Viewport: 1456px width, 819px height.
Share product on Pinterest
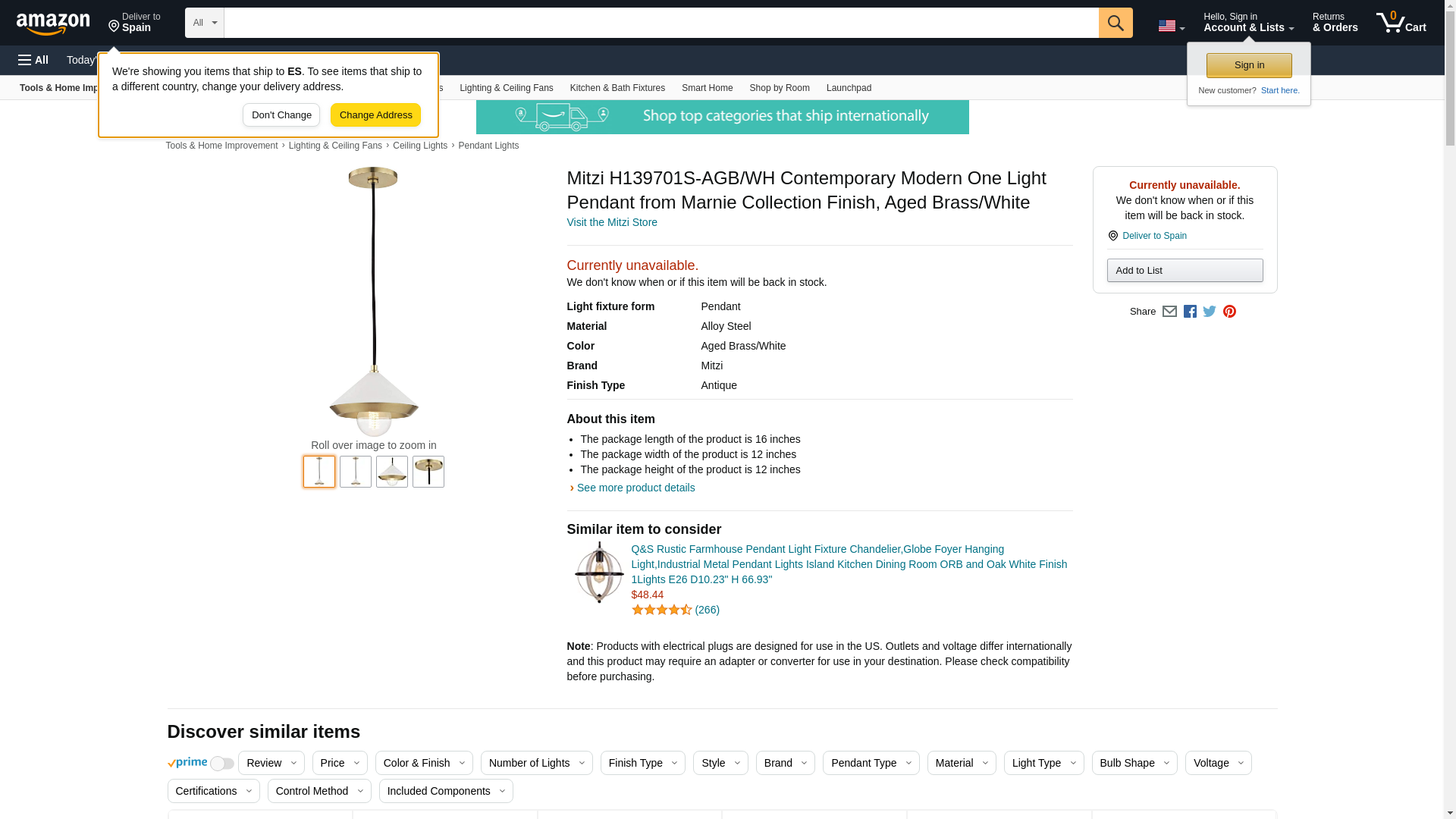click(1228, 312)
